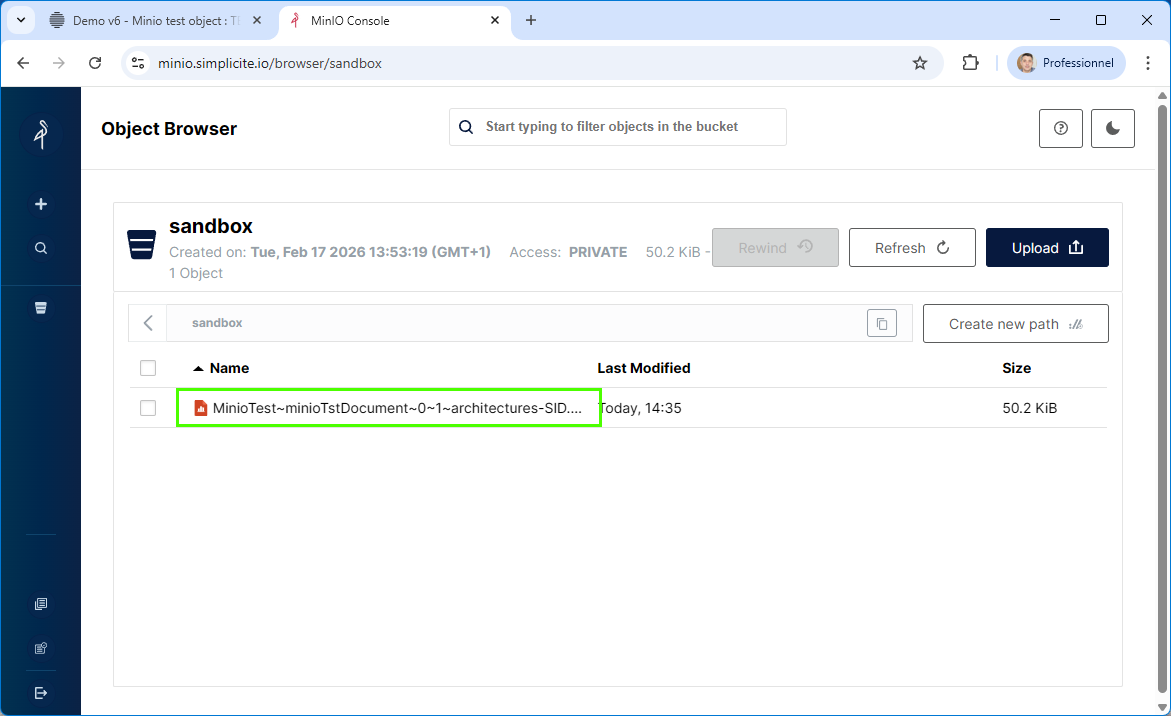Viewport: 1171px width, 716px height.
Task: Toggle dark mode with the moon icon
Action: tap(1112, 128)
